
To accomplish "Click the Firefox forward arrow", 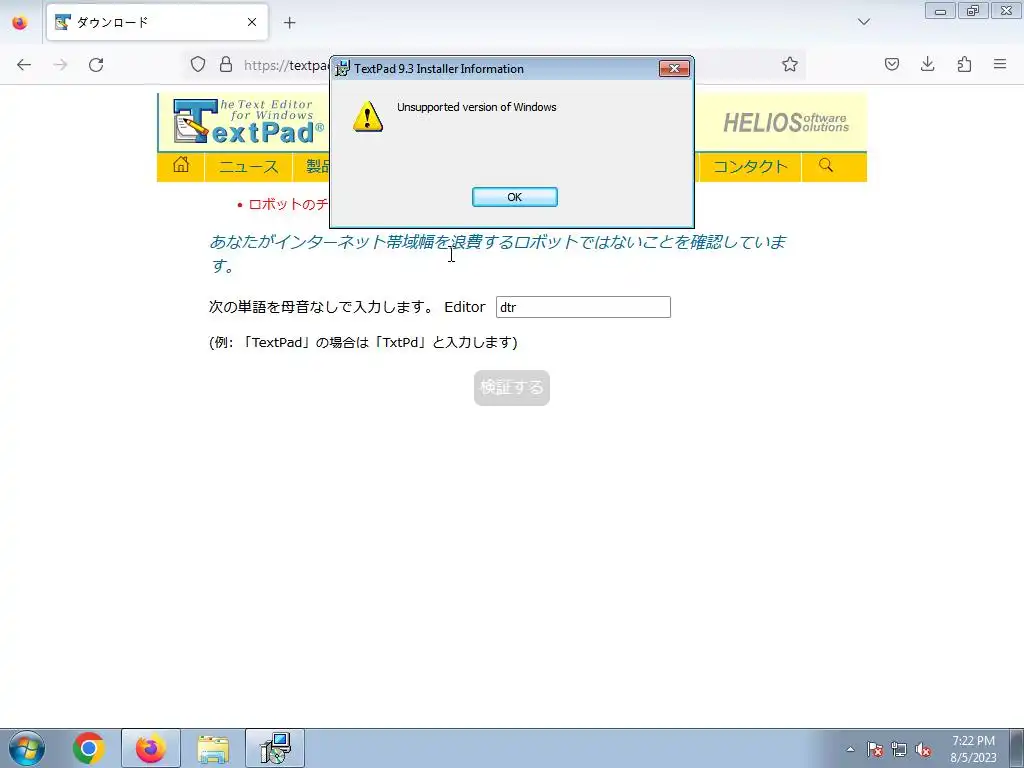I will click(x=60, y=65).
